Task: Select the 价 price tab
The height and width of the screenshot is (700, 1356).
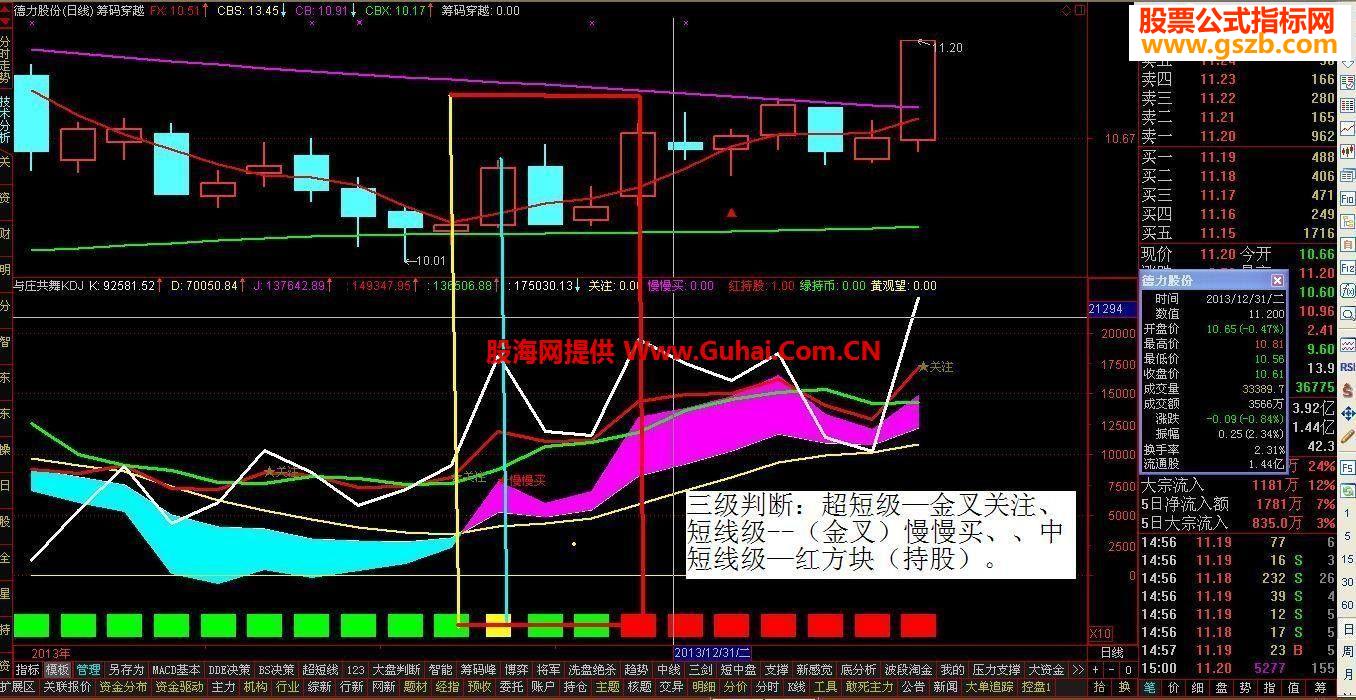Action: 1174,687
